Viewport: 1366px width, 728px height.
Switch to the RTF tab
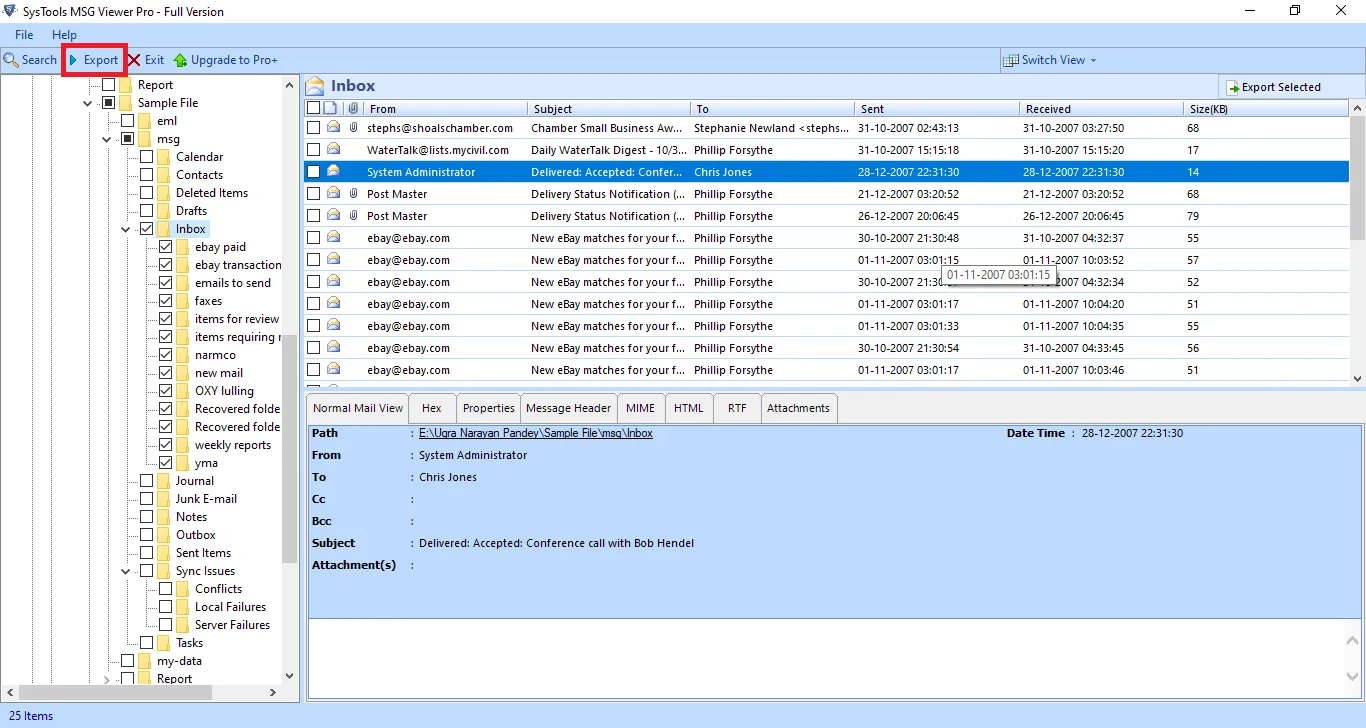[x=737, y=408]
